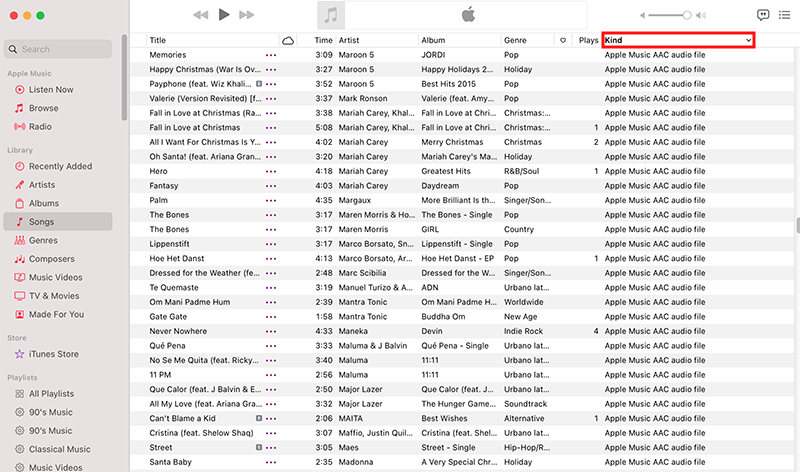
Task: Open more options for Te Quemaste
Action: pos(271,288)
